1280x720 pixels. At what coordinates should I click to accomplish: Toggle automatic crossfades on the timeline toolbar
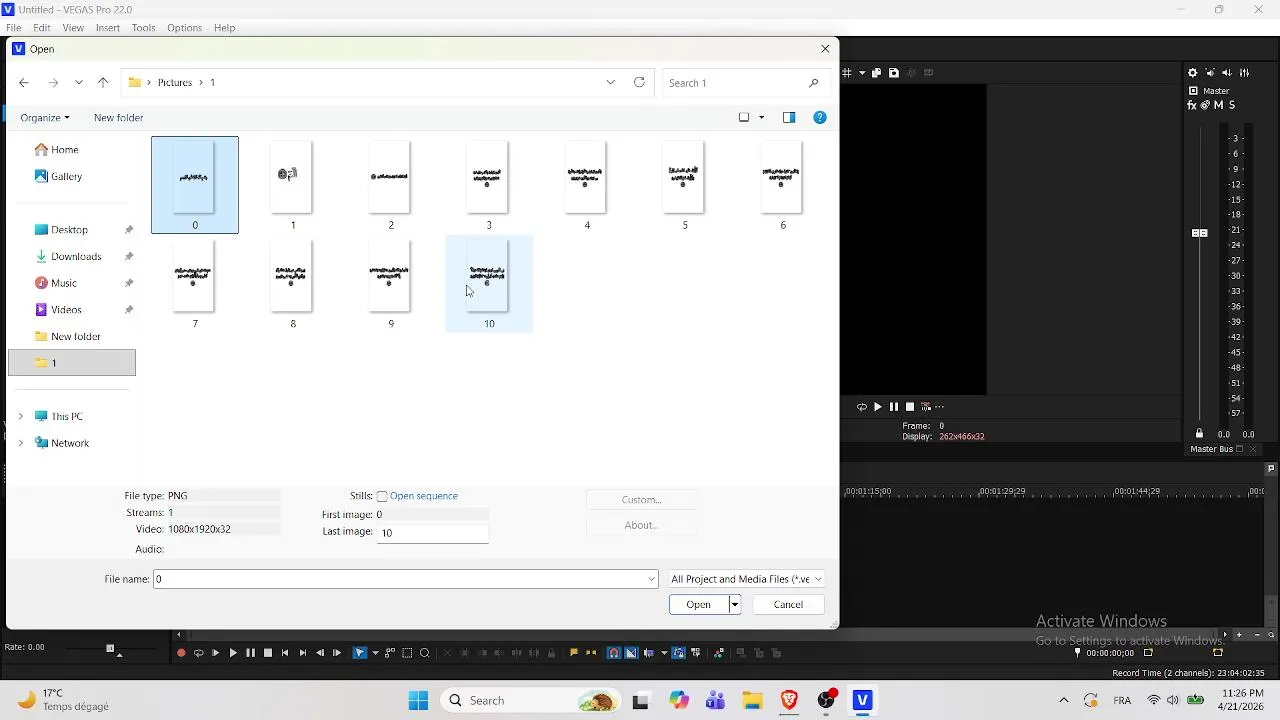click(631, 653)
